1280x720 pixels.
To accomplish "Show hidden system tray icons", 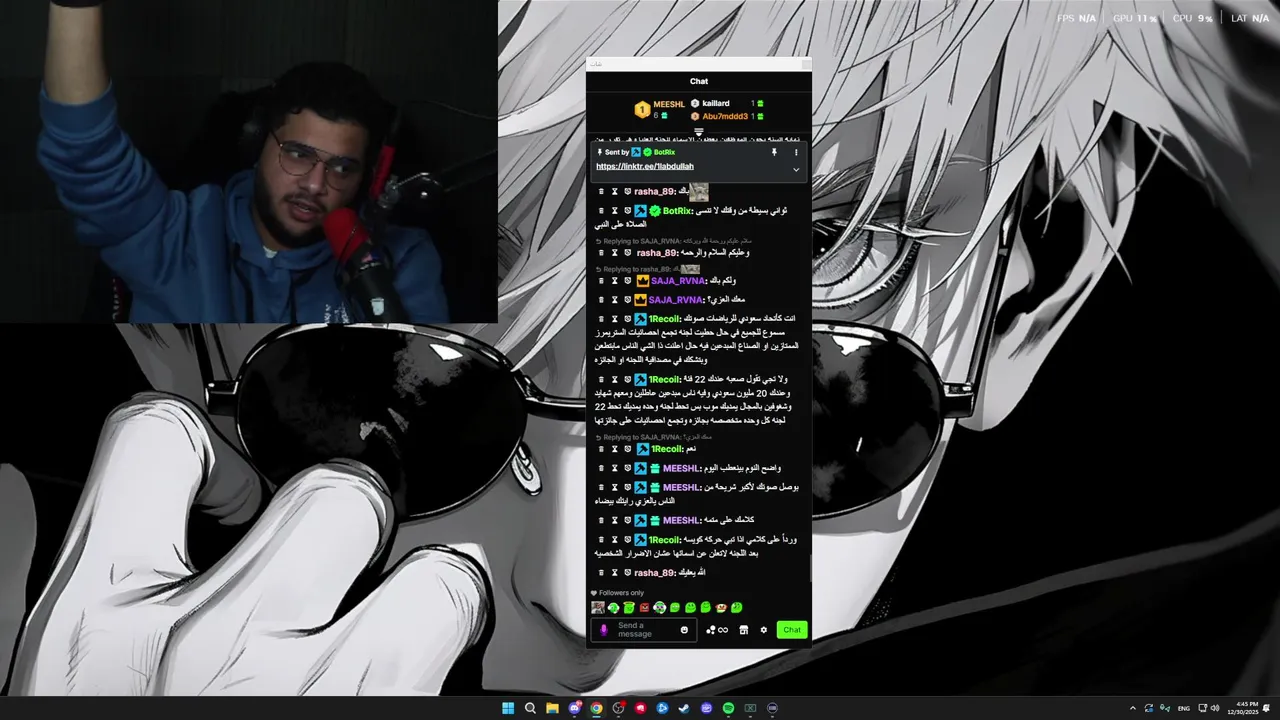I will pos(1132,708).
